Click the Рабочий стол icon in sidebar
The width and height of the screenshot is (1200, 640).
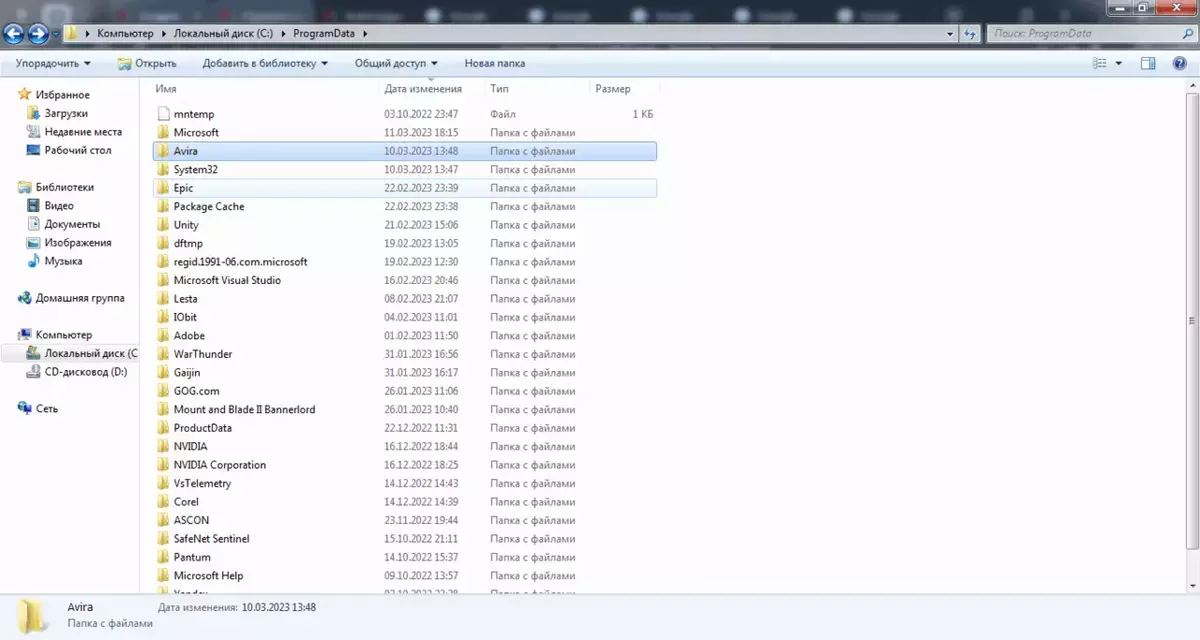coord(34,150)
